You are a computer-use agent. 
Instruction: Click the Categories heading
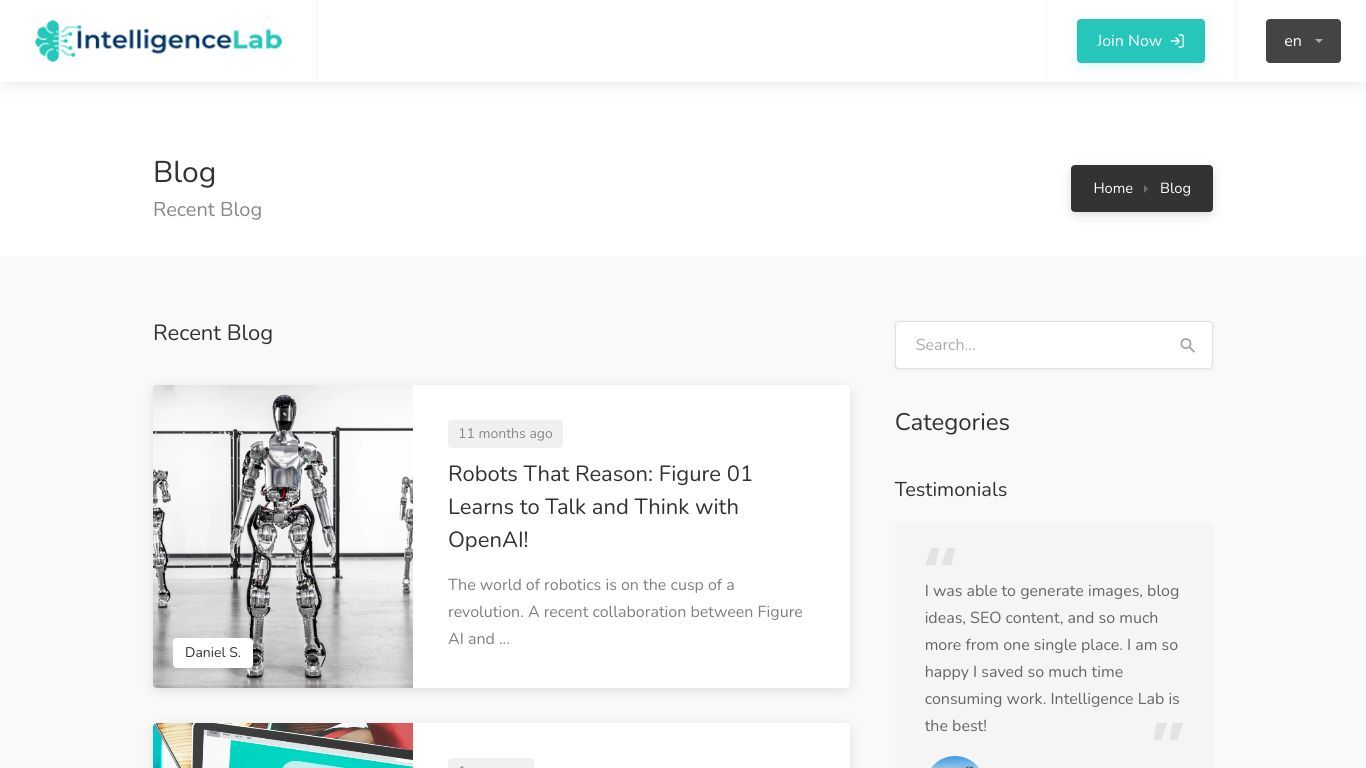pos(952,422)
